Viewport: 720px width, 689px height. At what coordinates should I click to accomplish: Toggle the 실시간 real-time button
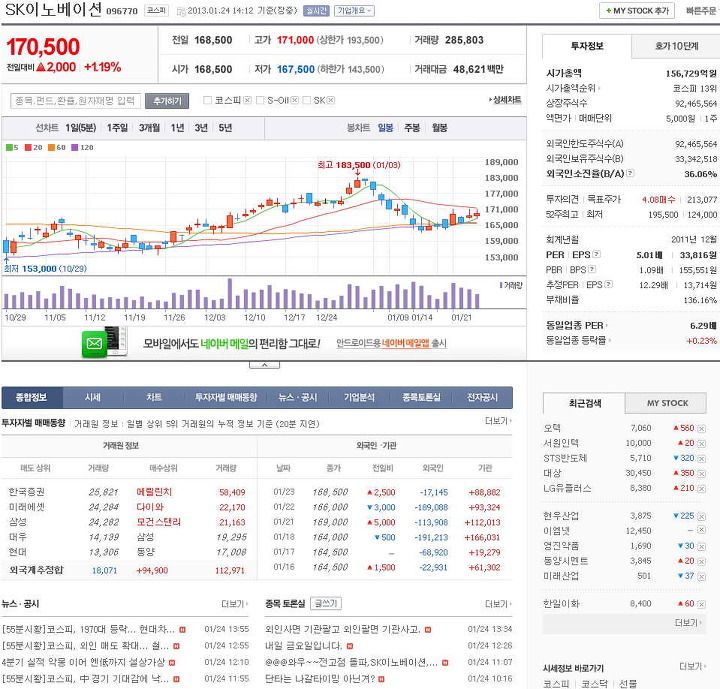[316, 11]
